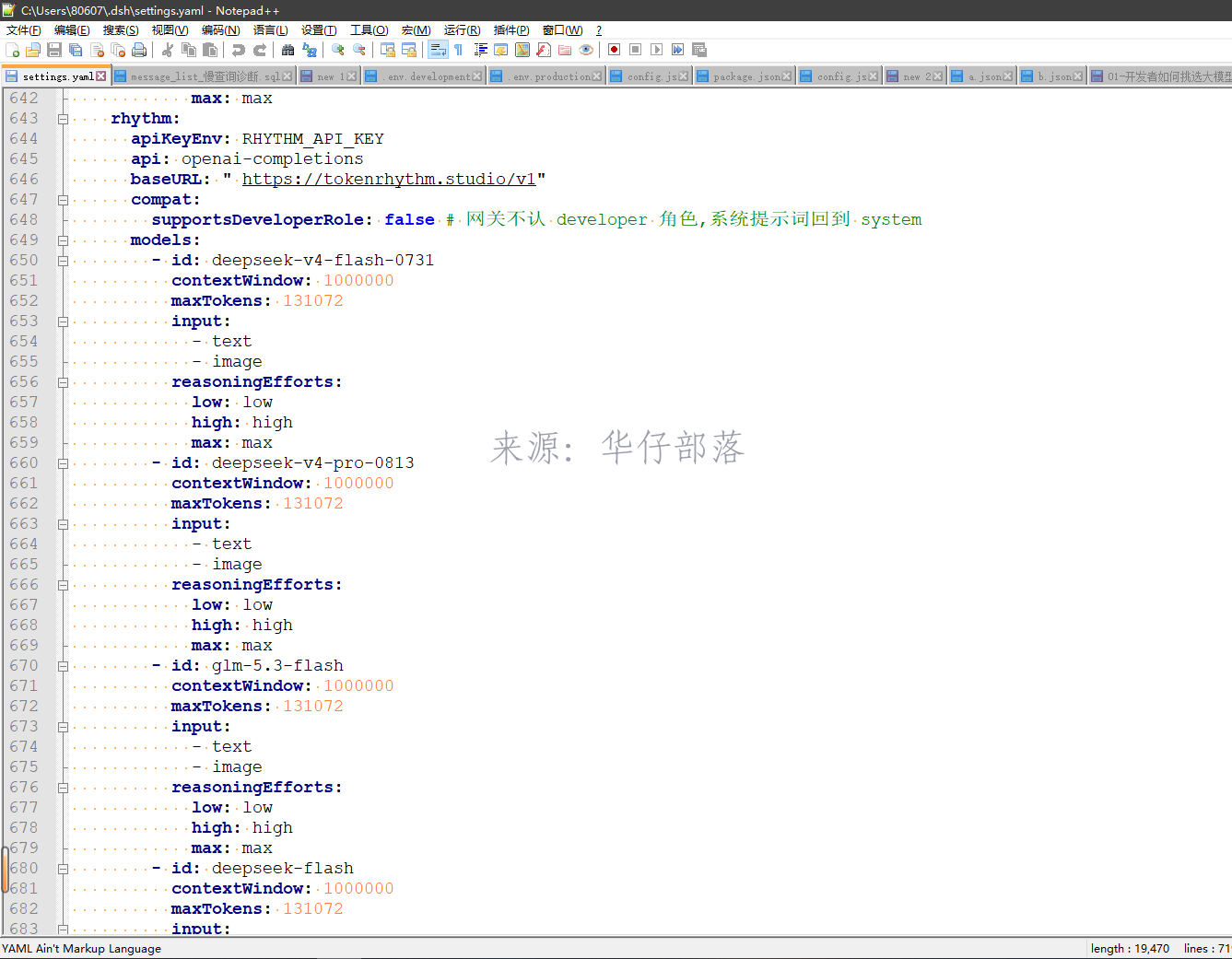1232x959 pixels.
Task: Start macro recording with the red dot icon
Action: point(614,50)
